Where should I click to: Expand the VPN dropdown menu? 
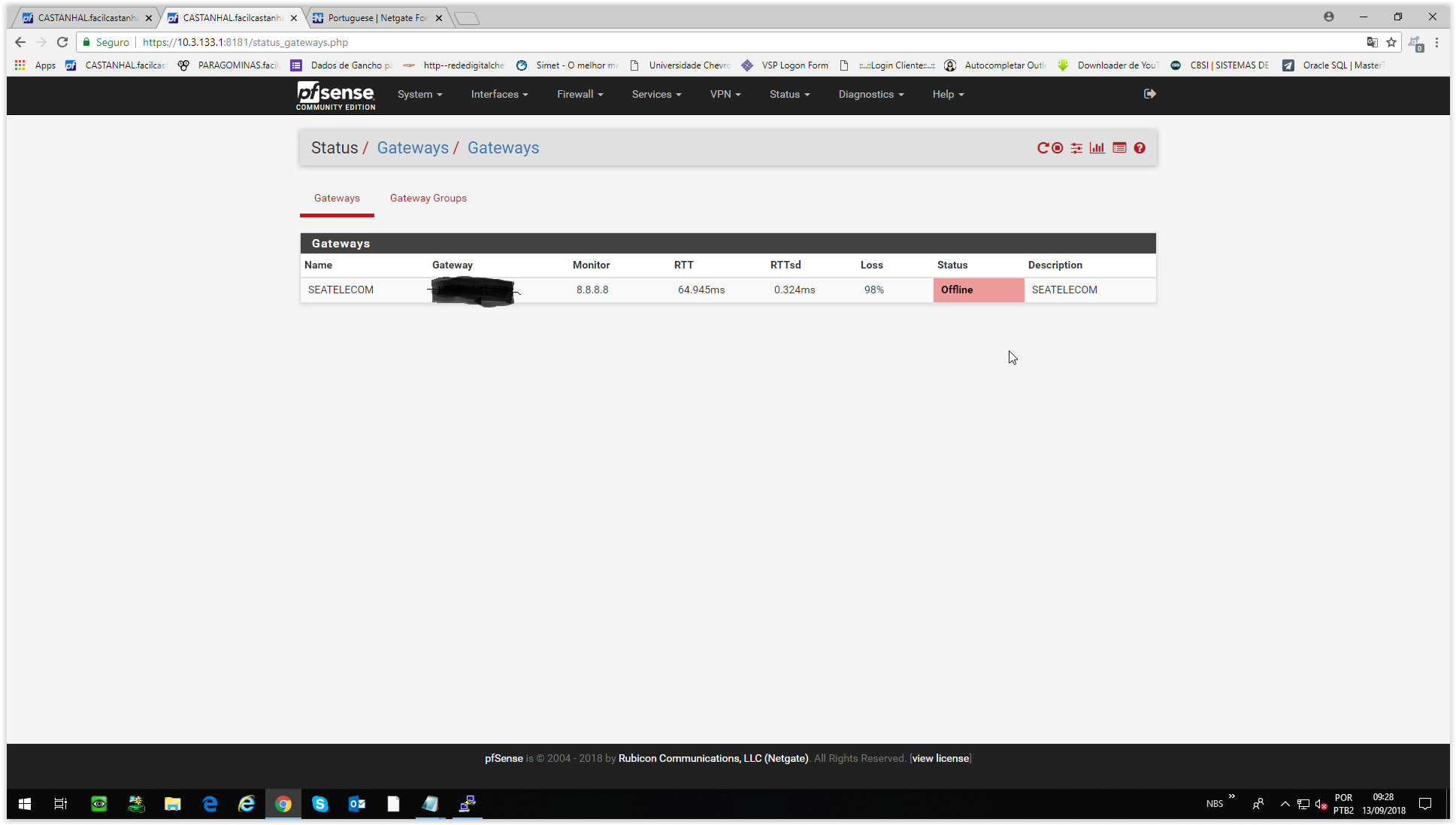click(x=725, y=94)
